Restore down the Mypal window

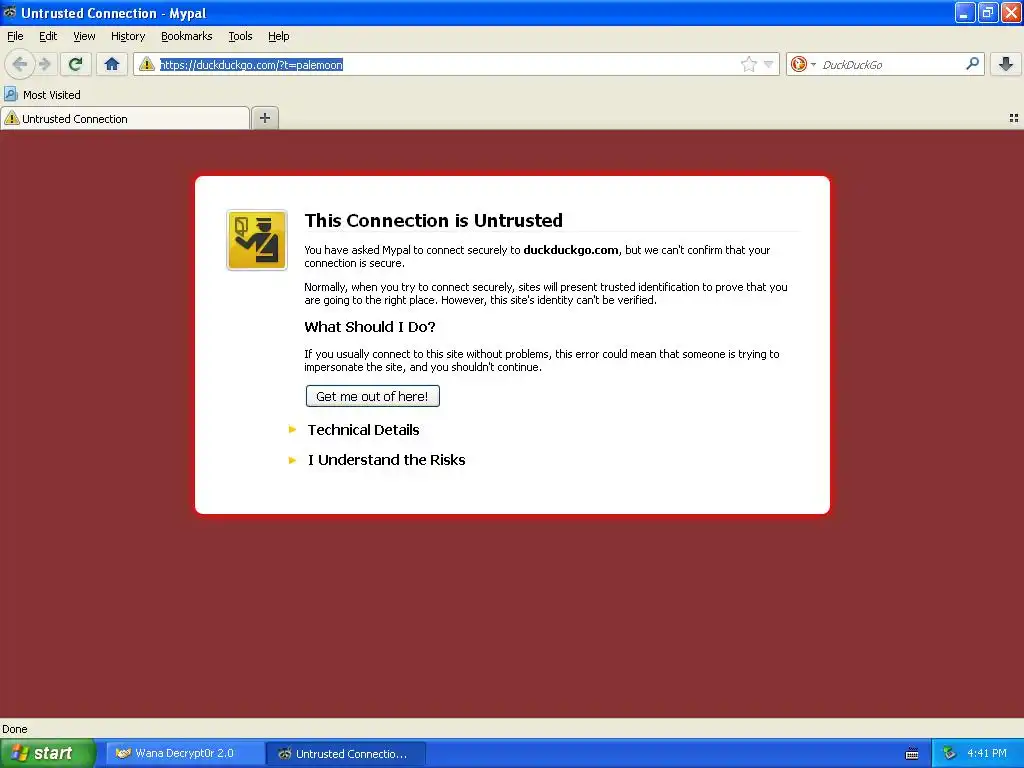pos(987,12)
